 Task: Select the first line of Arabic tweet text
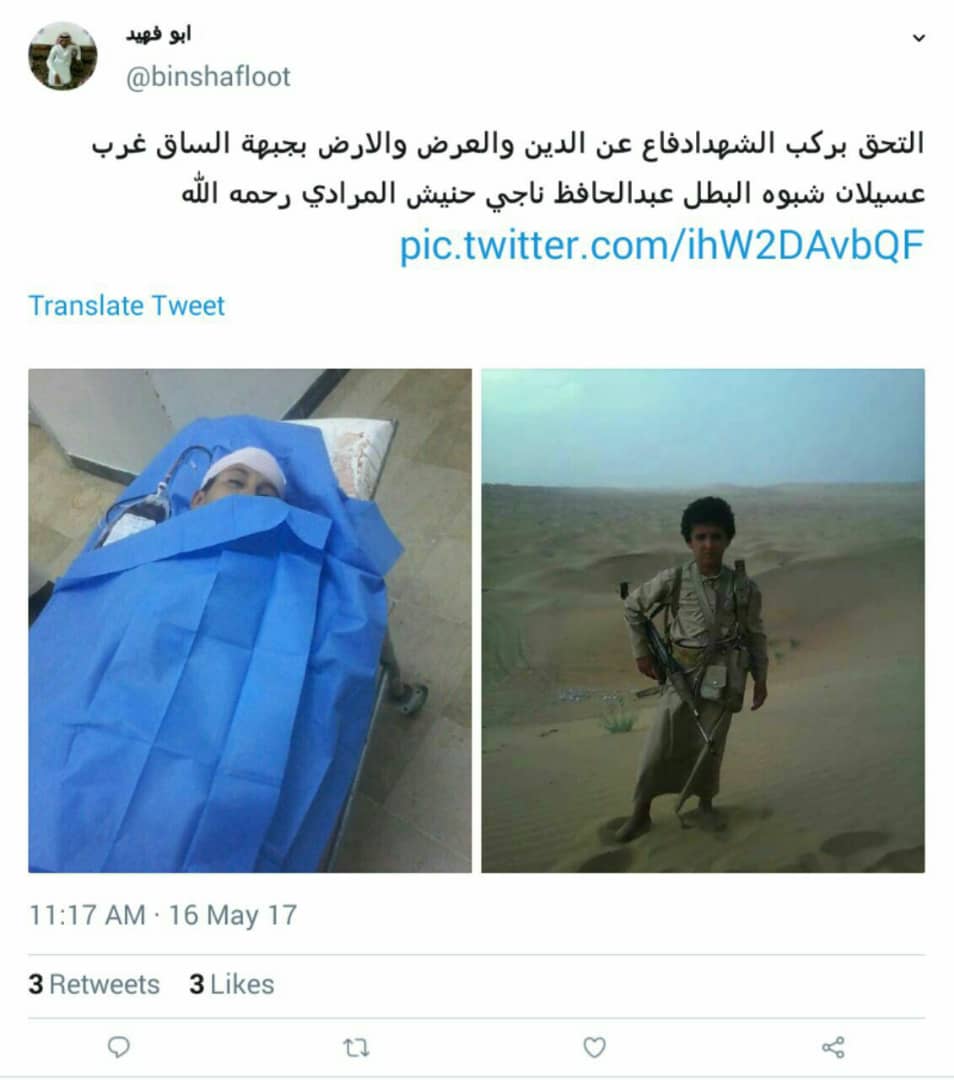(x=508, y=145)
